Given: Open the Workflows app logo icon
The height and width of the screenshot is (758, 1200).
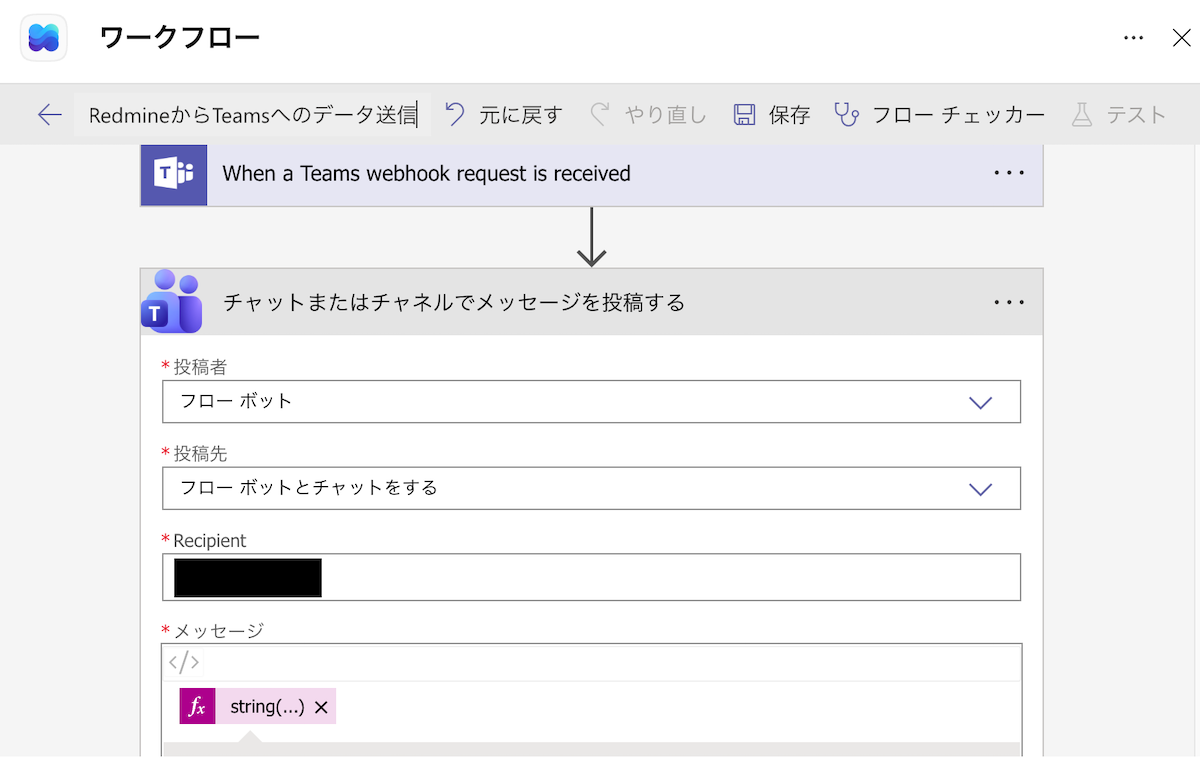Looking at the screenshot, I should [43, 38].
